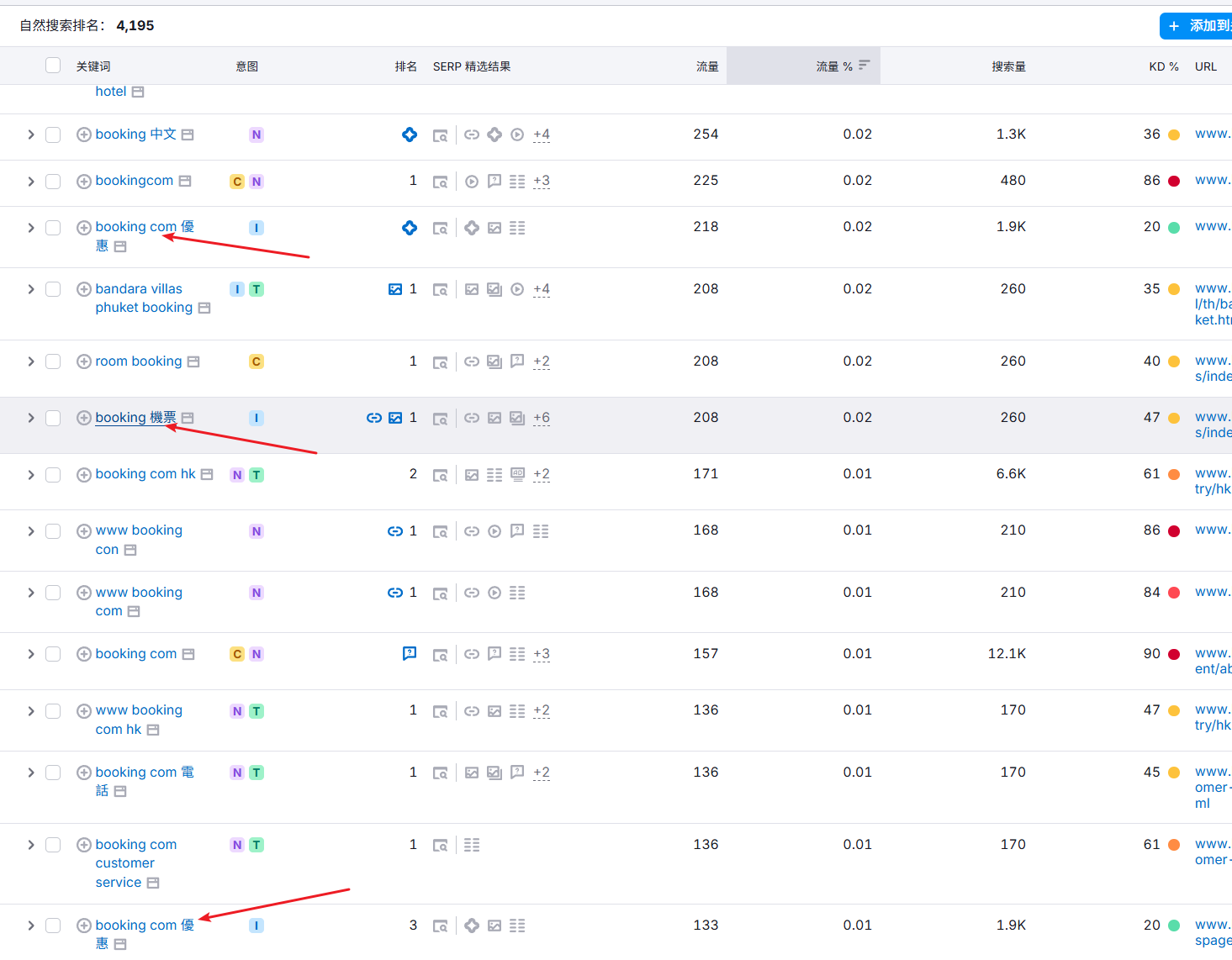Select the checkbox for 'room booking' row
This screenshot has width=1232, height=960.
point(53,361)
